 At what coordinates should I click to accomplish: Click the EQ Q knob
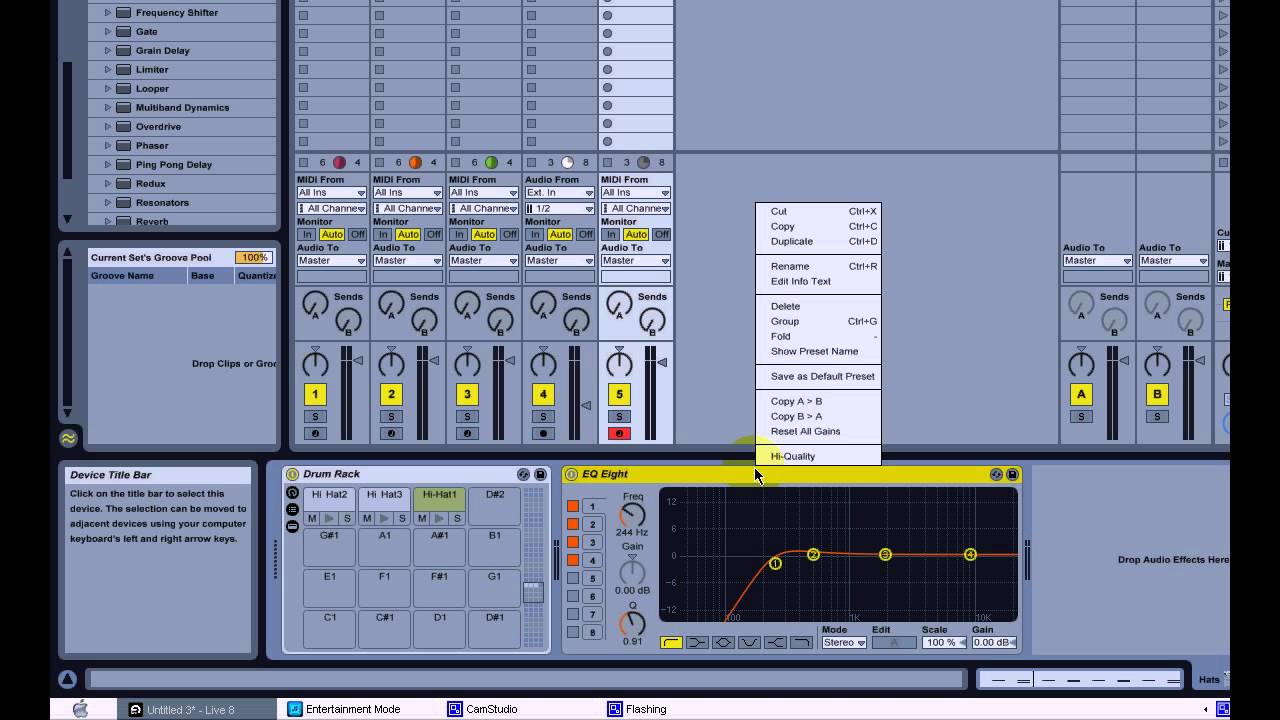[x=632, y=624]
